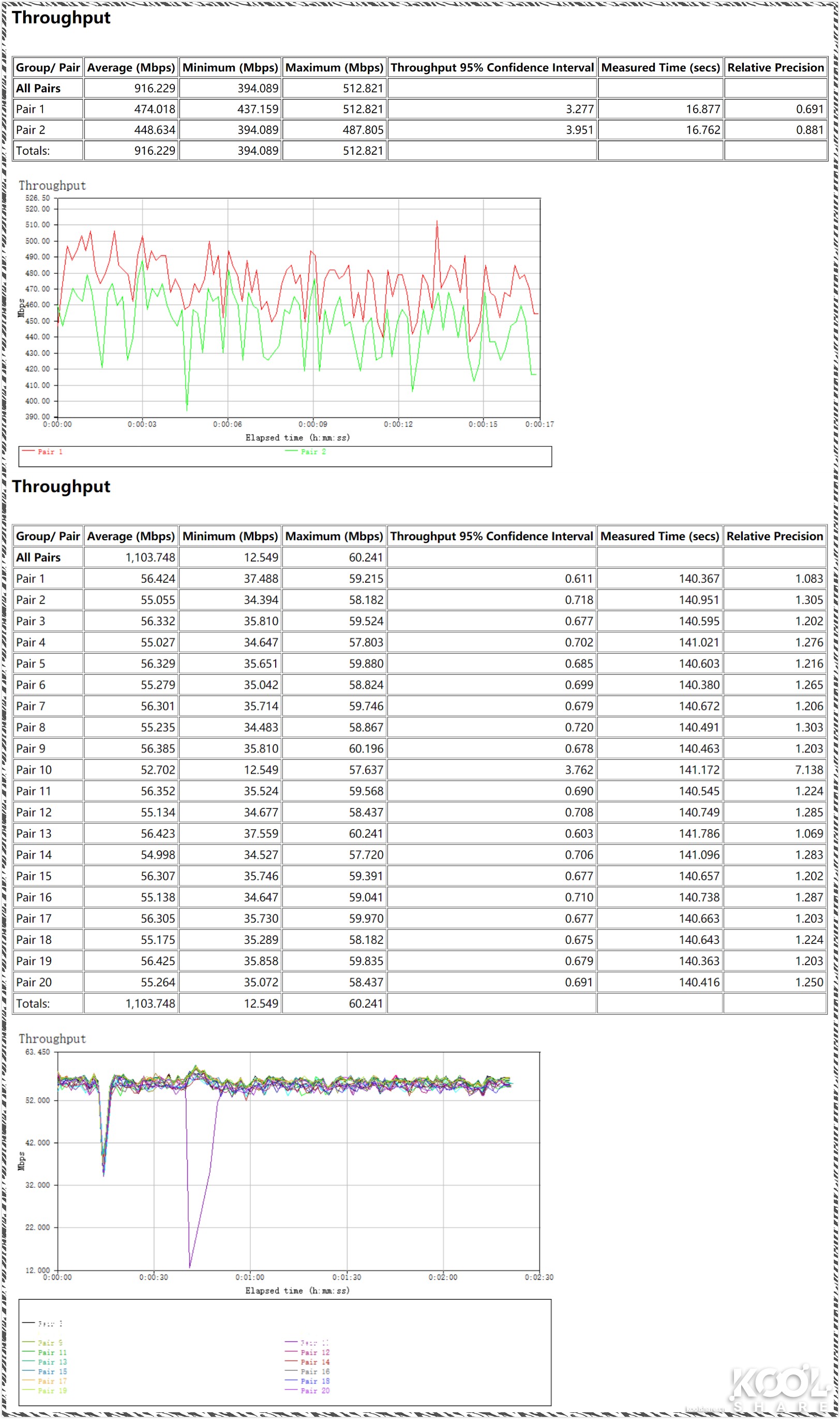Viewport: 840px width, 1419px height.
Task: Select the Pair 5 row label
Action: point(31,663)
